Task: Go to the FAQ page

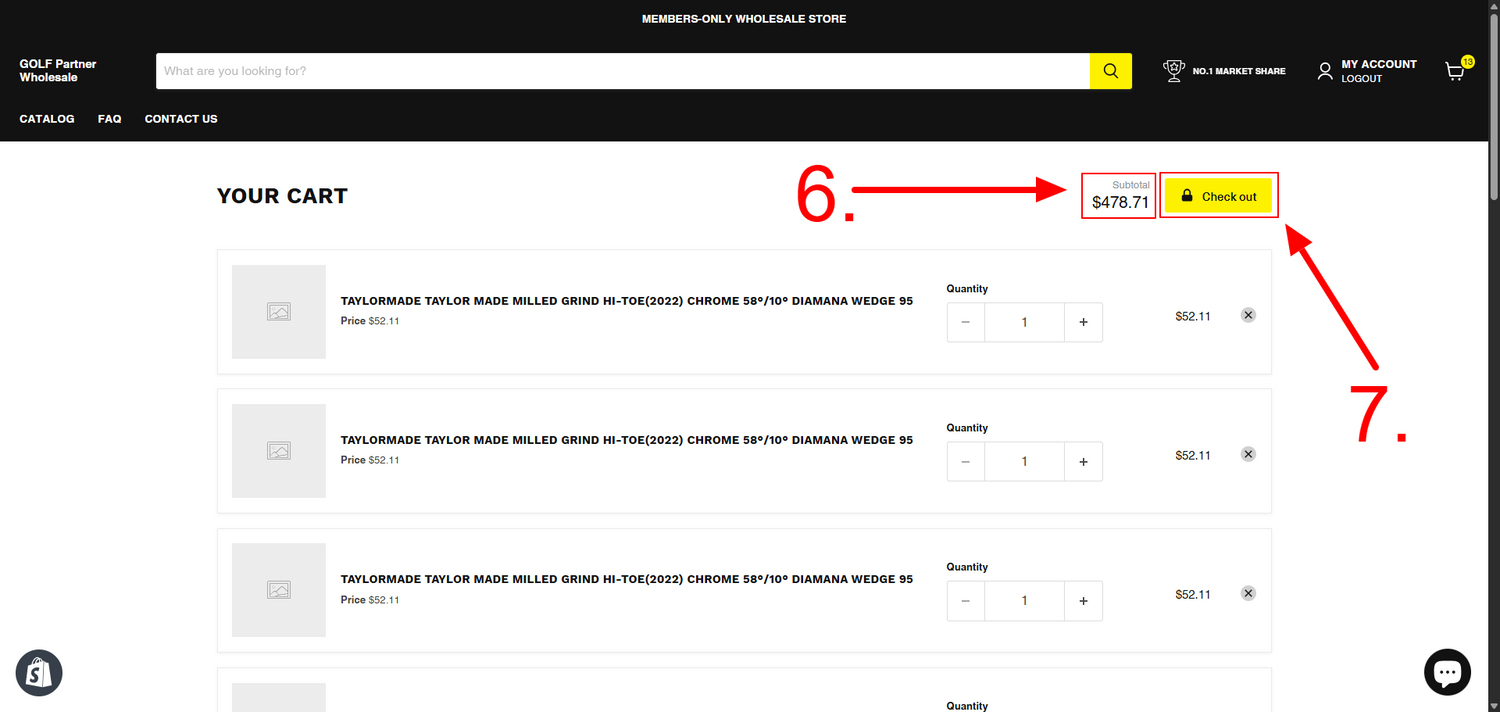Action: 110,119
